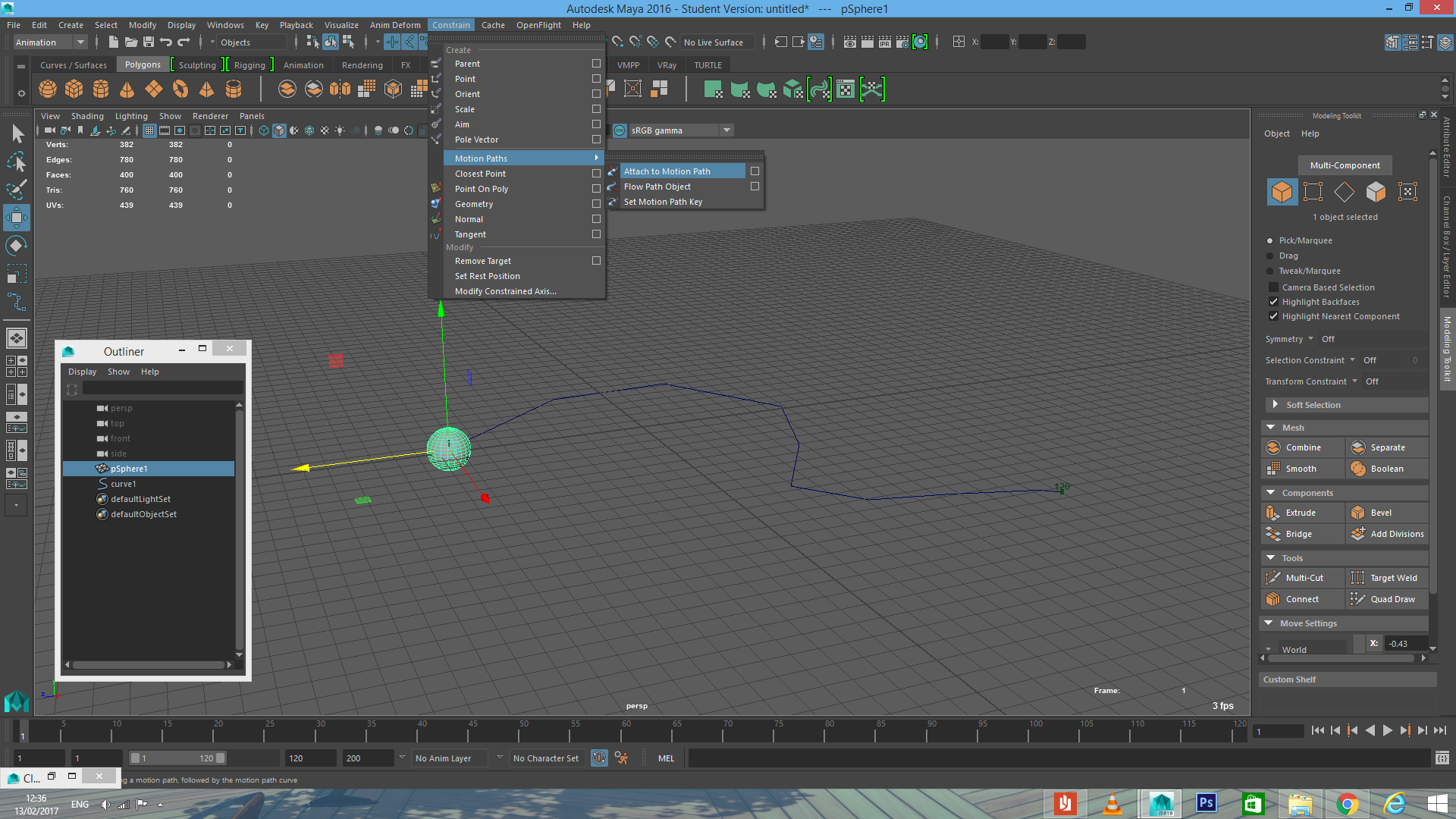
Task: Select the Drag radio option
Action: coord(1270,256)
